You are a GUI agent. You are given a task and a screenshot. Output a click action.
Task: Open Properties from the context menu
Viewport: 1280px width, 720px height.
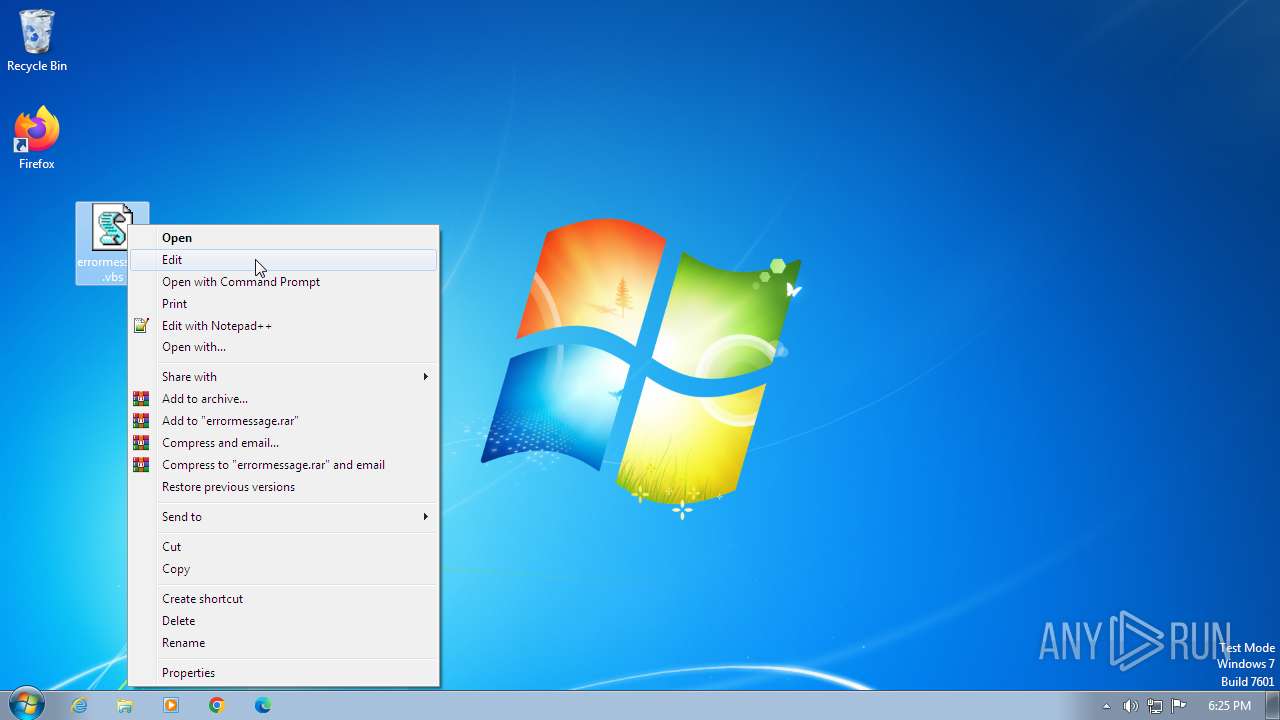[x=284, y=673]
